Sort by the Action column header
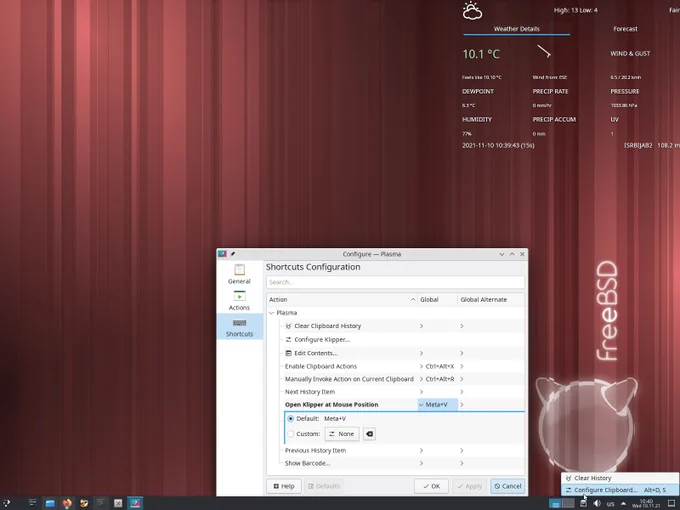 [x=342, y=300]
